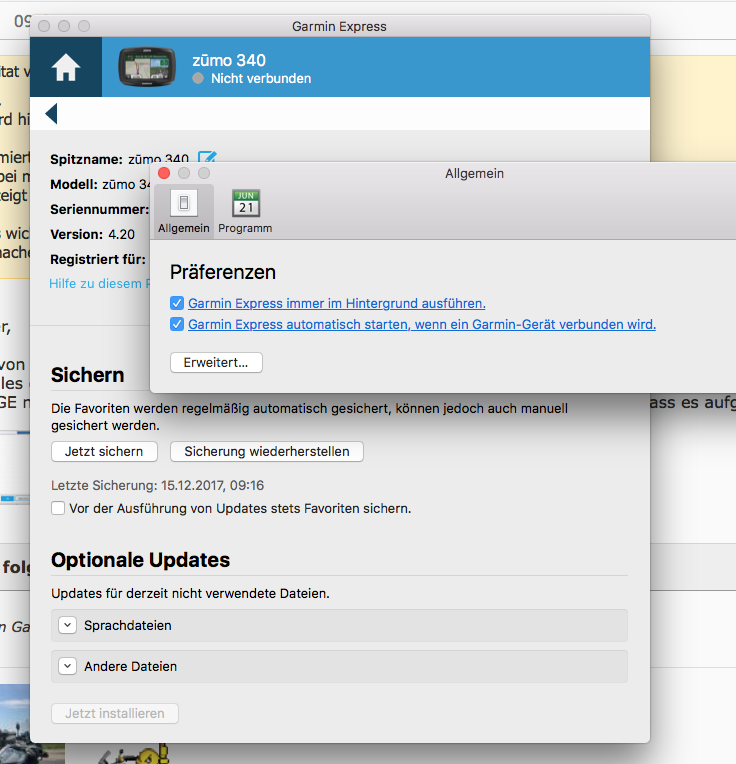
Task: Close the Allgemein preferences window
Action: (x=165, y=173)
